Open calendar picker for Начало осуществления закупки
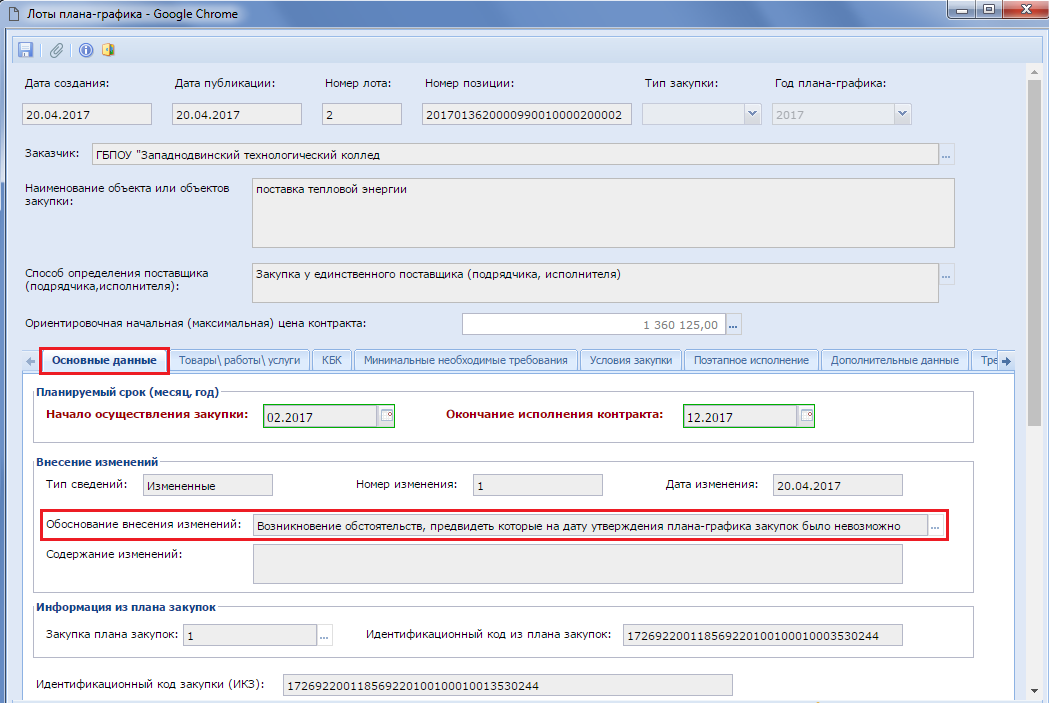This screenshot has height=703, width=1049. tap(386, 416)
